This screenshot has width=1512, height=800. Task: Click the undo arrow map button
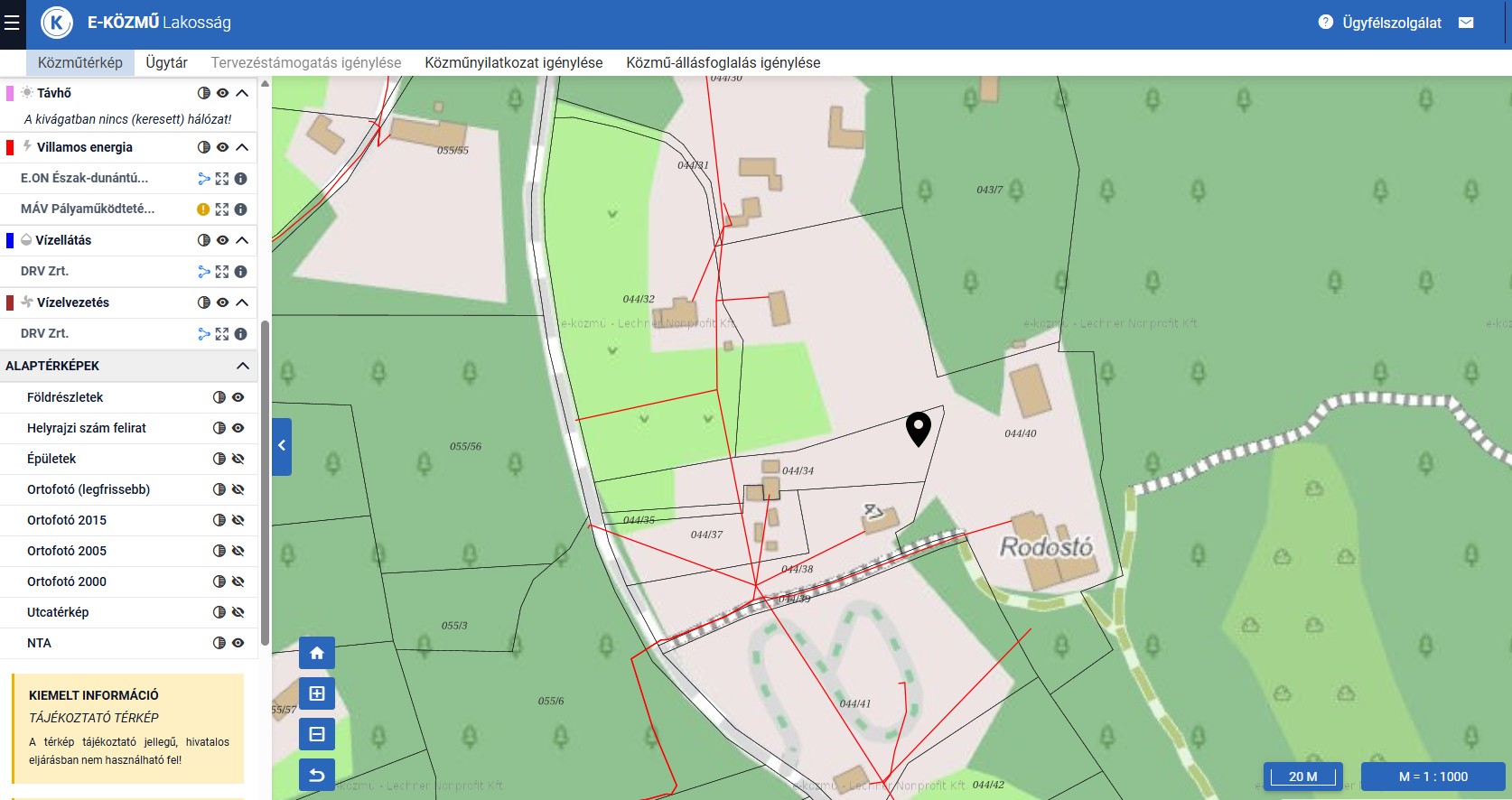click(317, 775)
